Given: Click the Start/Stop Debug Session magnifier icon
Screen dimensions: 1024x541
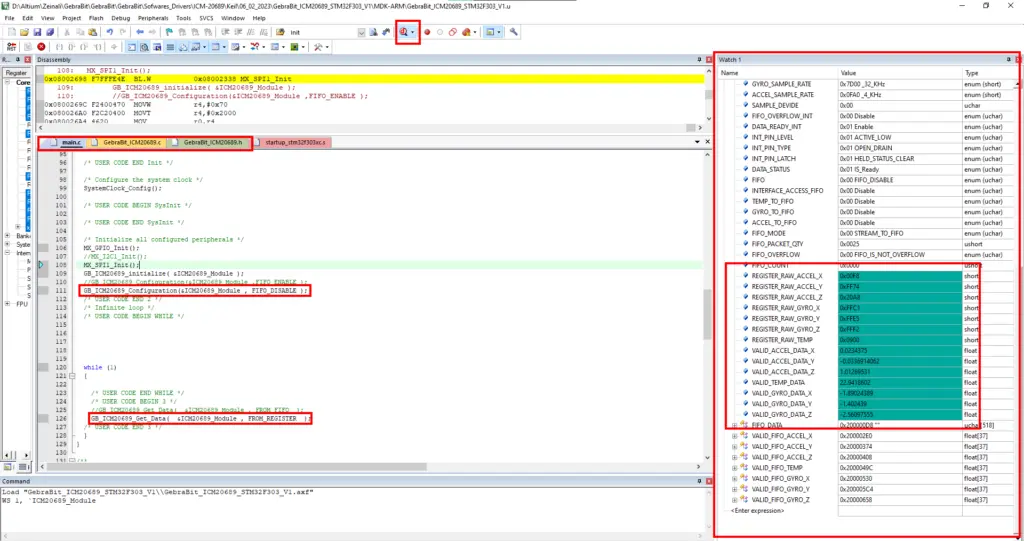Looking at the screenshot, I should (x=404, y=32).
